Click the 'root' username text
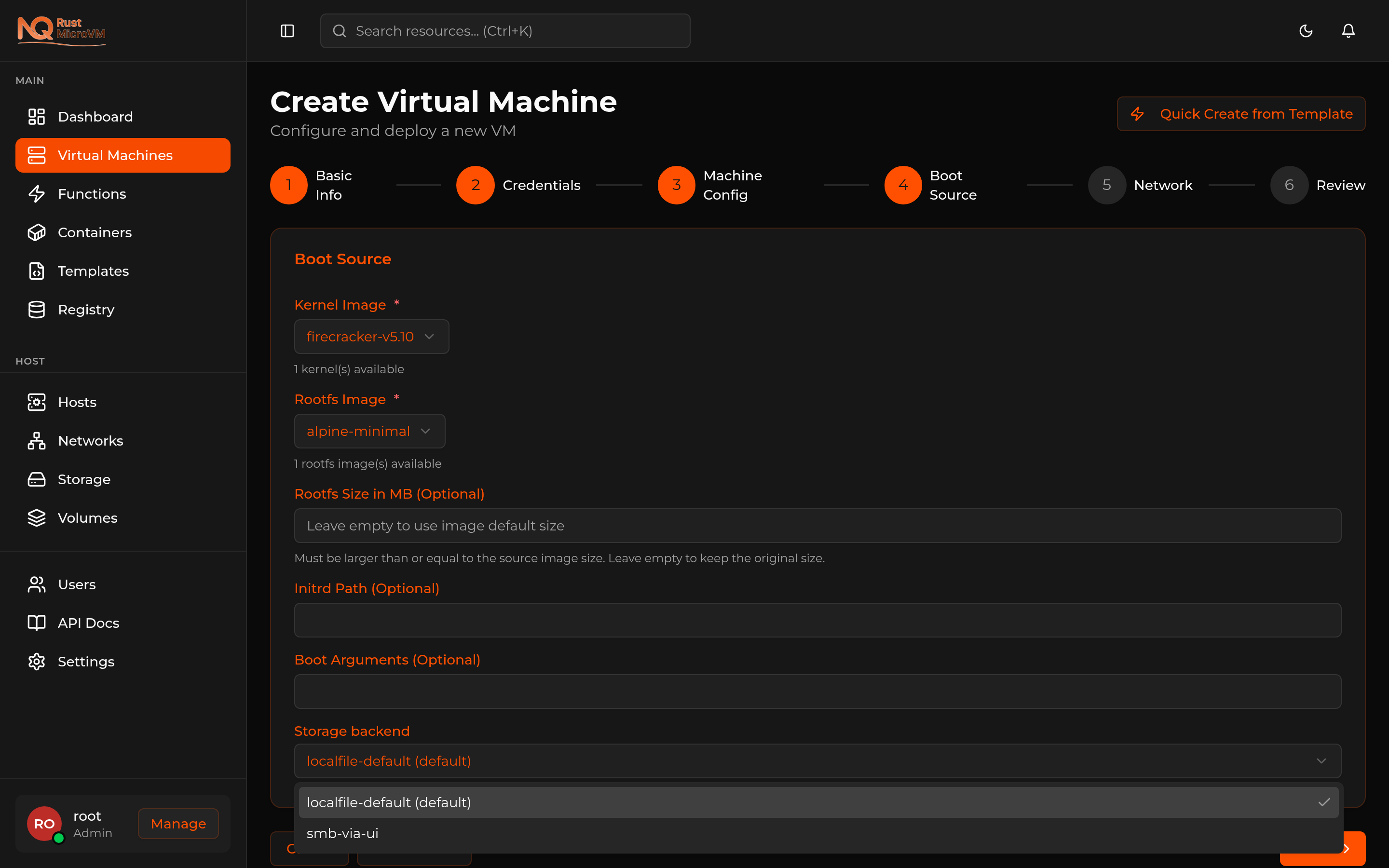1389x868 pixels. 87,816
